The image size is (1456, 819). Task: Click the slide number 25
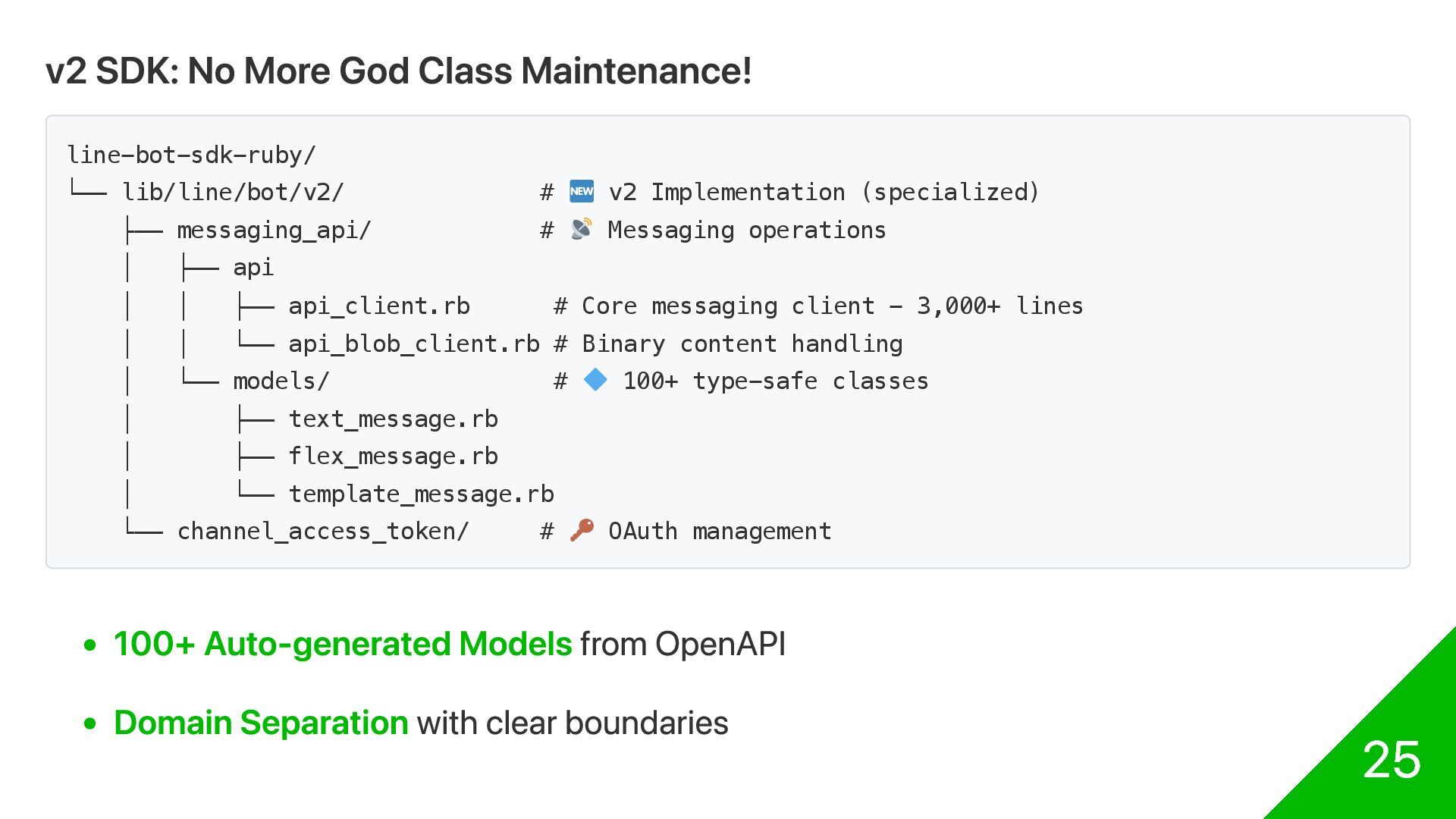click(1391, 759)
